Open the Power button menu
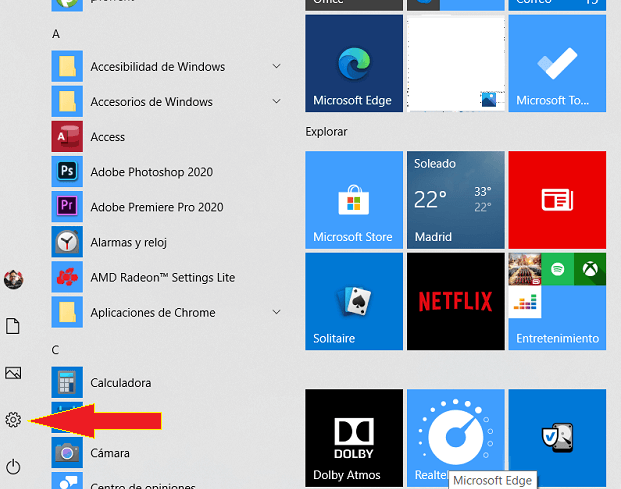Screen dimensions: 621x489 point(13,466)
